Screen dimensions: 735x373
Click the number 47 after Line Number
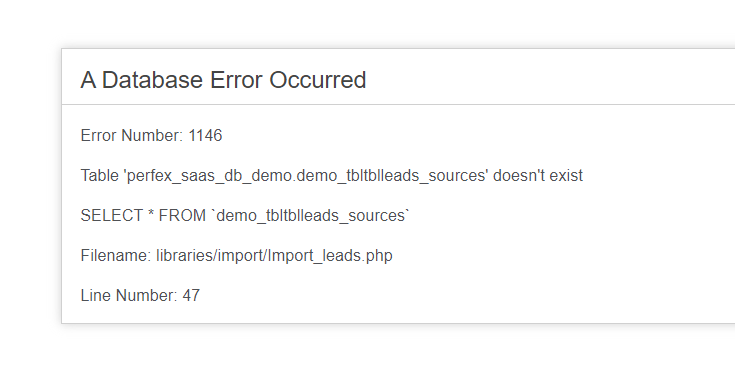tap(191, 295)
